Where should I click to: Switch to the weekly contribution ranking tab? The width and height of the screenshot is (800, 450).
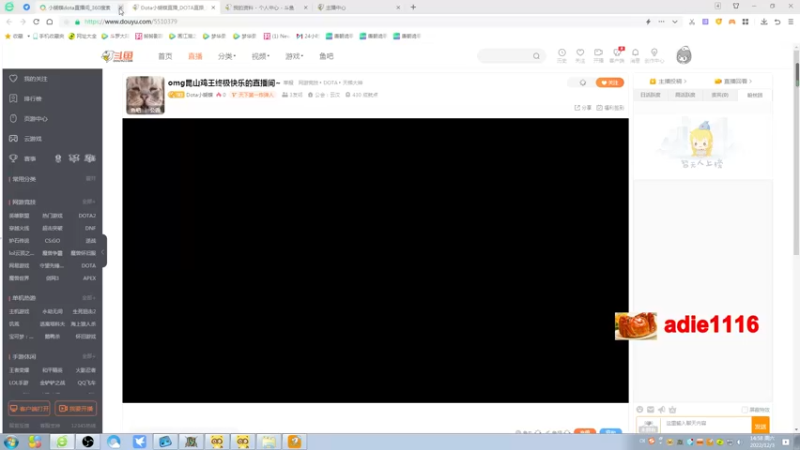click(685, 95)
